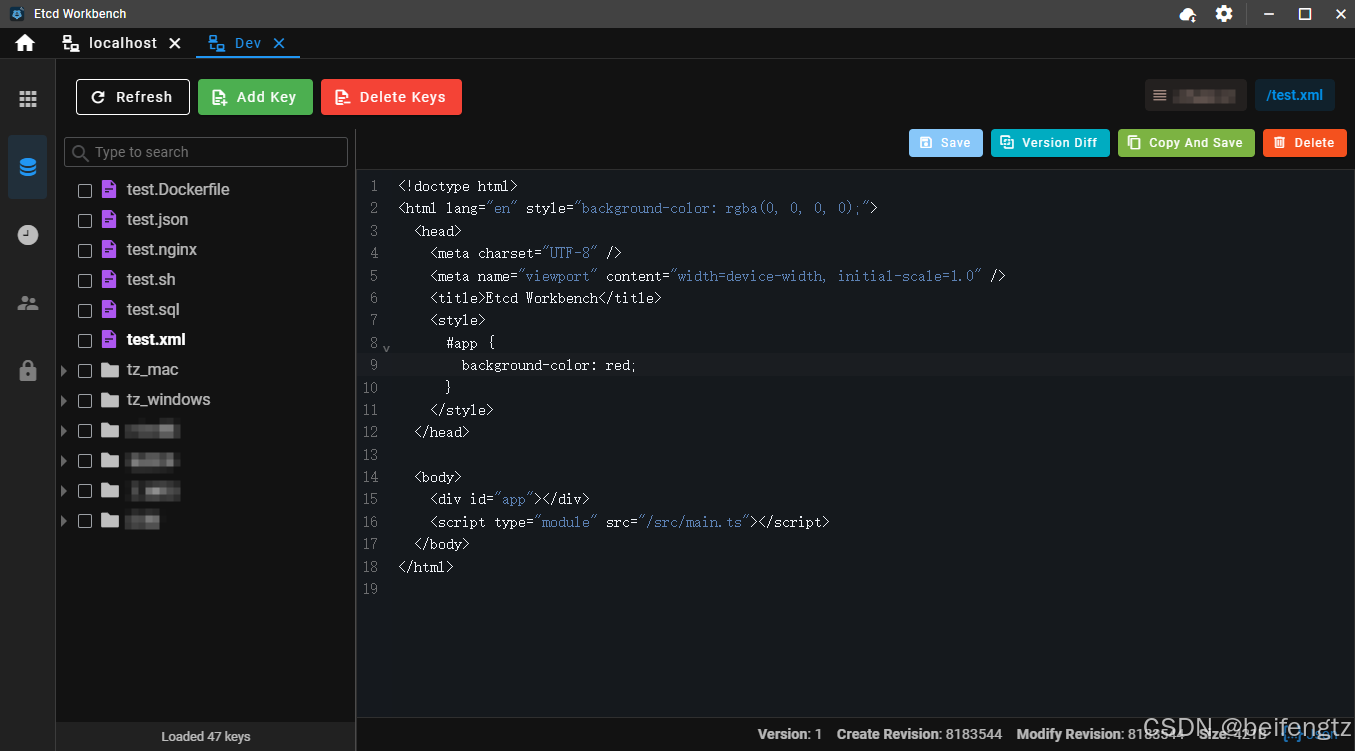Switch to the localhost tab
Image resolution: width=1355 pixels, height=751 pixels.
123,43
